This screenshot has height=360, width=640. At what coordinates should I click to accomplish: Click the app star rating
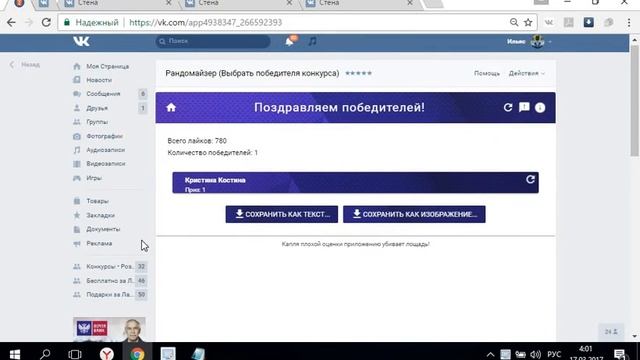click(358, 73)
